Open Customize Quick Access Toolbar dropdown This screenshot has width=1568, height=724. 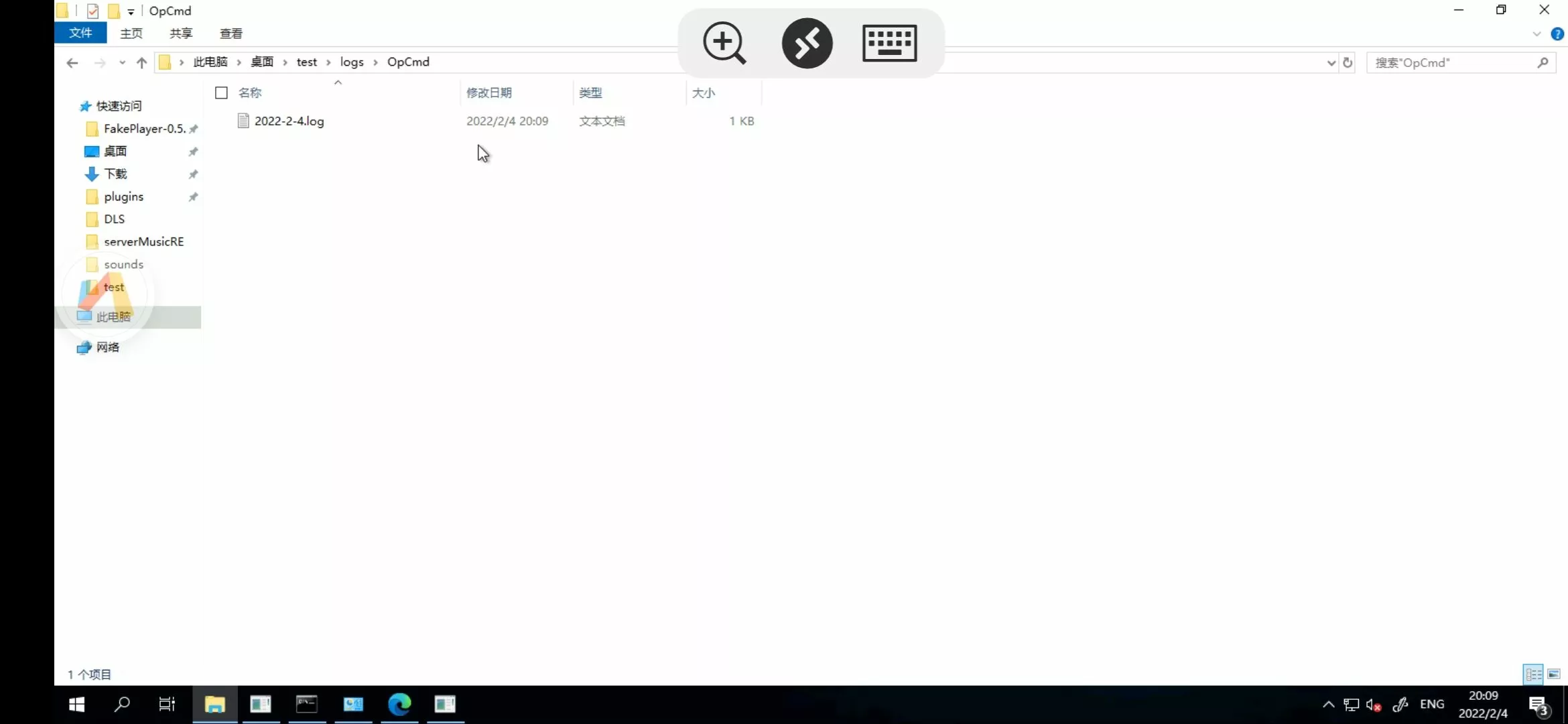(131, 11)
